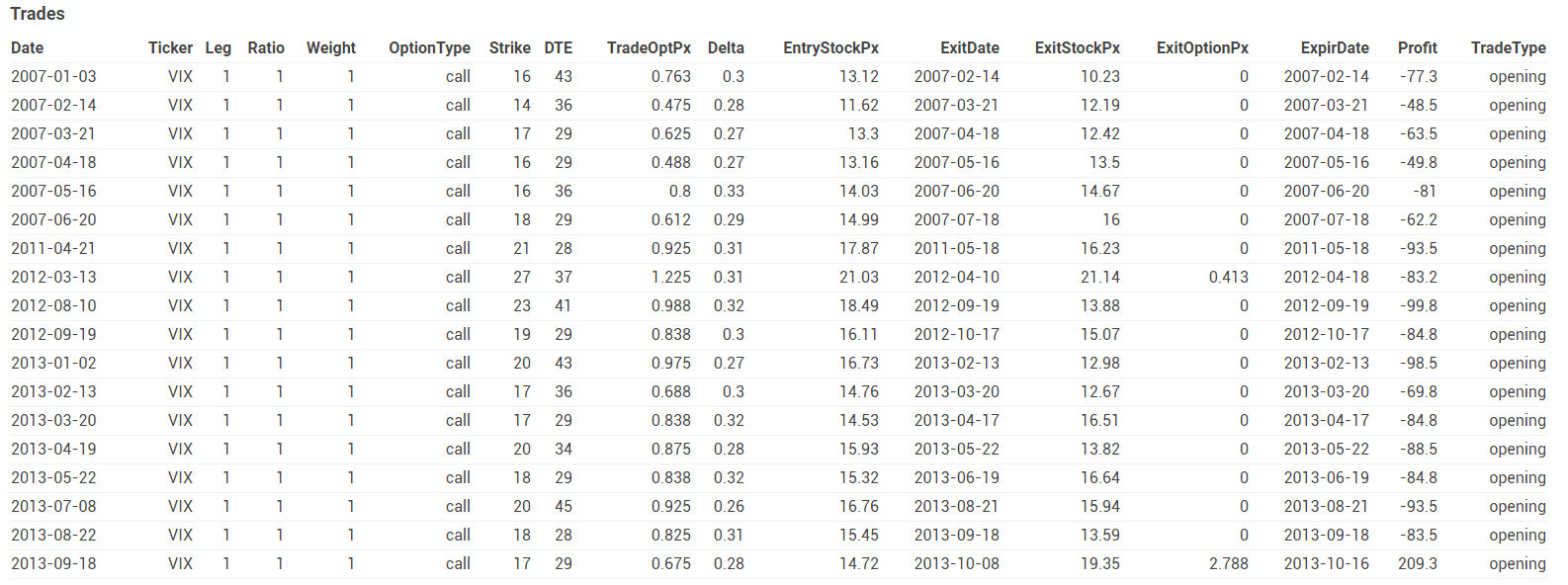Screen dimensions: 1568x585
Task: Click profit value -48.5
Action: coord(1419,105)
